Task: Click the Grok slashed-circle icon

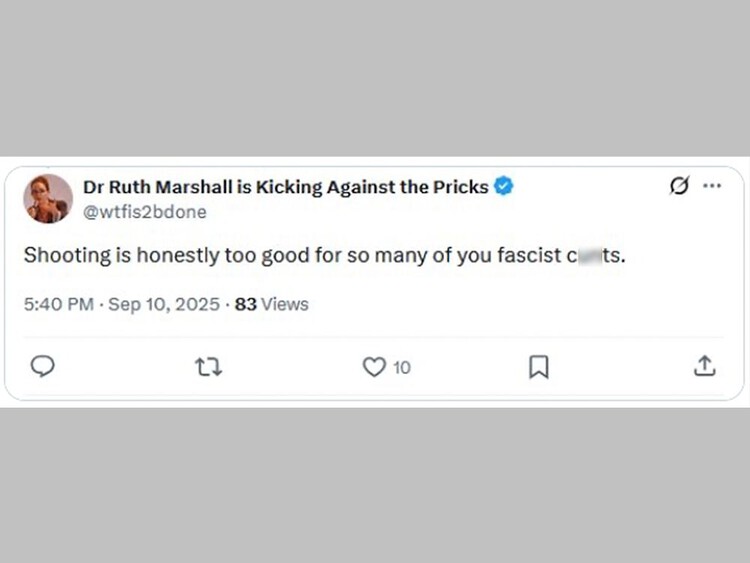Action: (678, 186)
